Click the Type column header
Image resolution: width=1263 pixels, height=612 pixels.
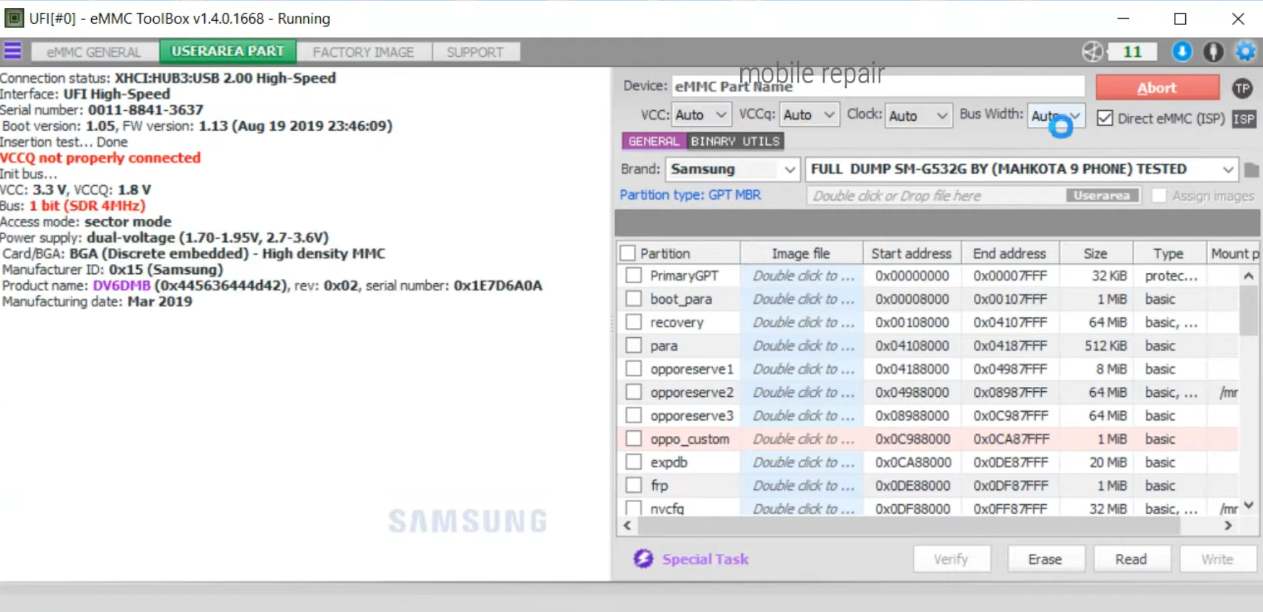coord(1168,253)
